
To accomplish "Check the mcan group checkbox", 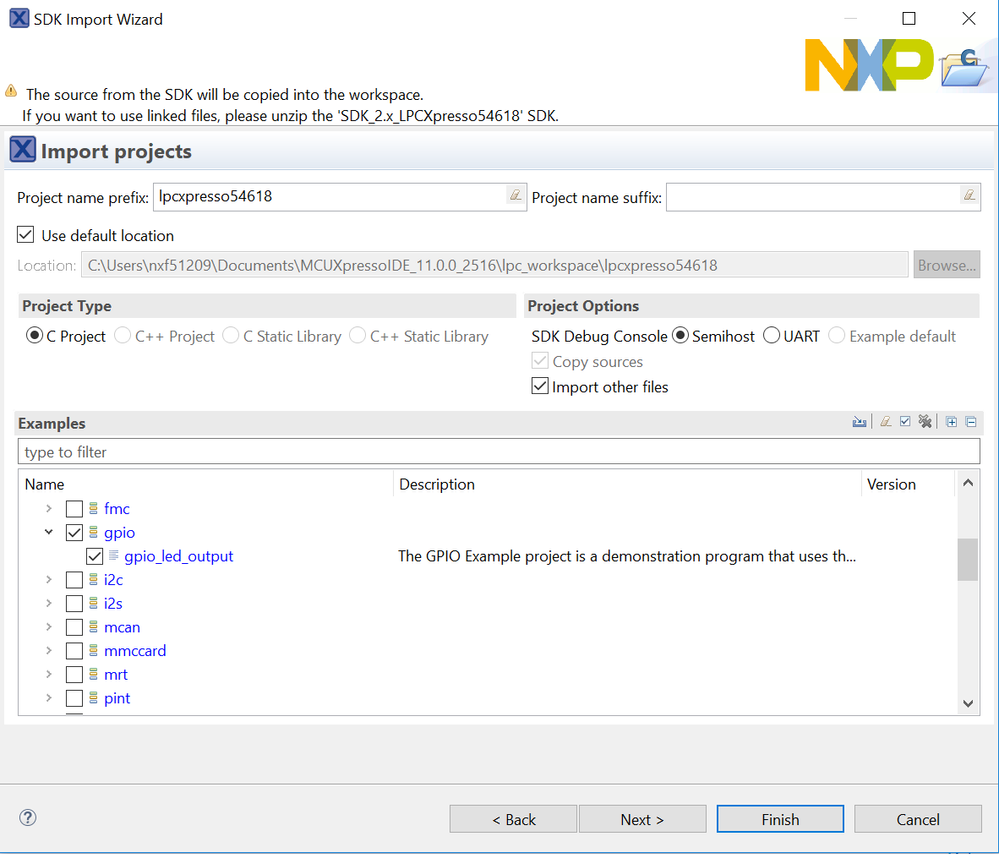I will click(75, 627).
